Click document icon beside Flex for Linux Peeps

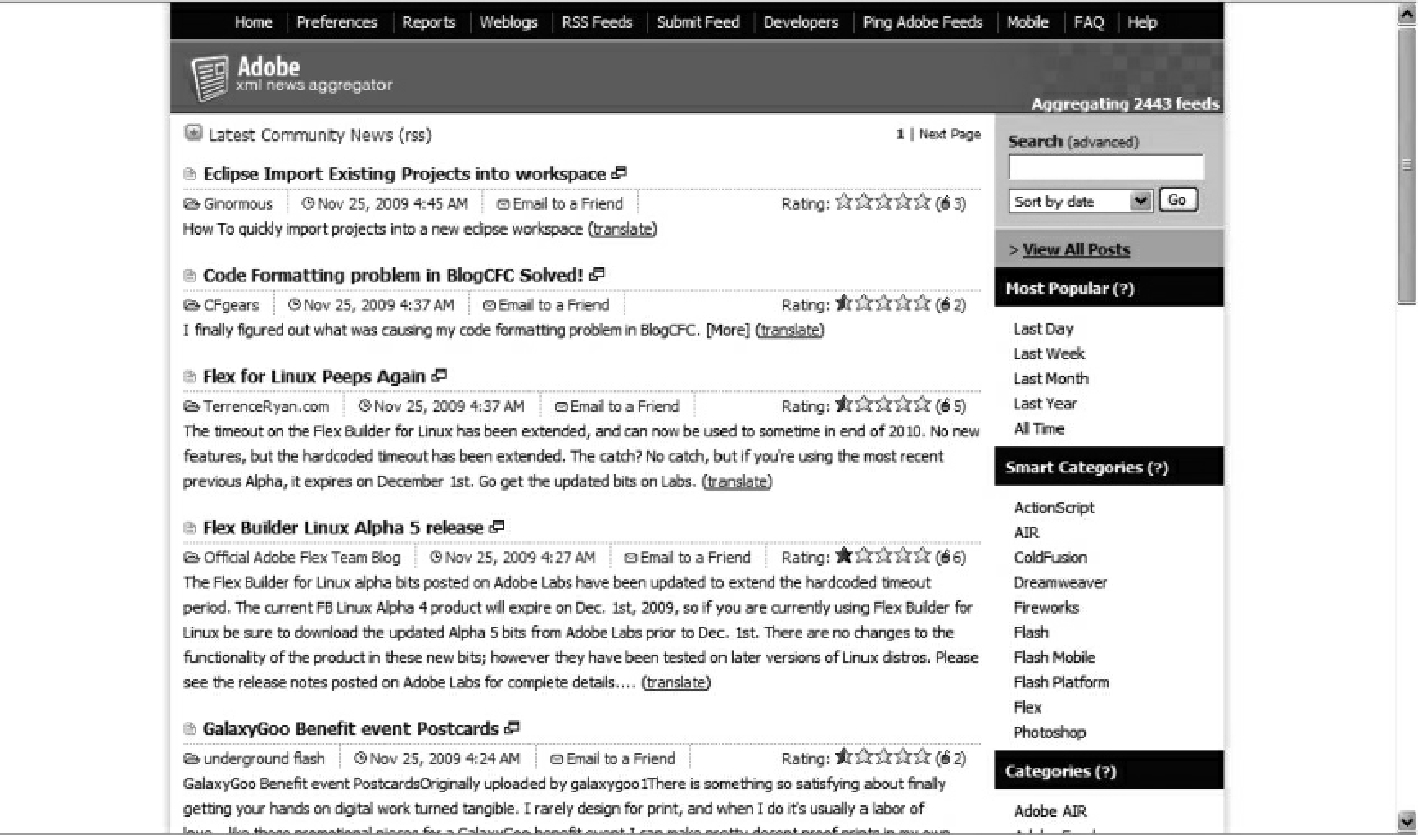(x=190, y=377)
